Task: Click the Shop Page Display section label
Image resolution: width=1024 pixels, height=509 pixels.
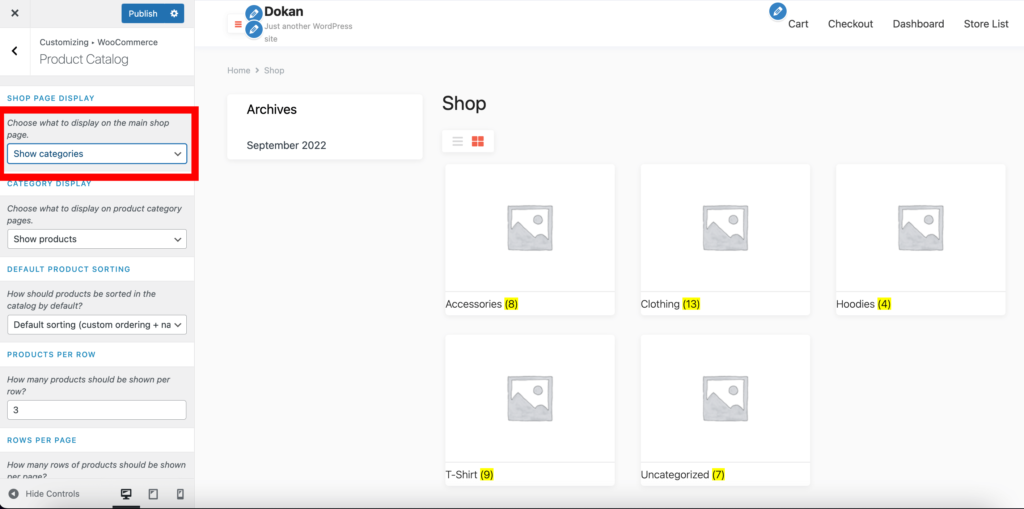Action: click(51, 98)
